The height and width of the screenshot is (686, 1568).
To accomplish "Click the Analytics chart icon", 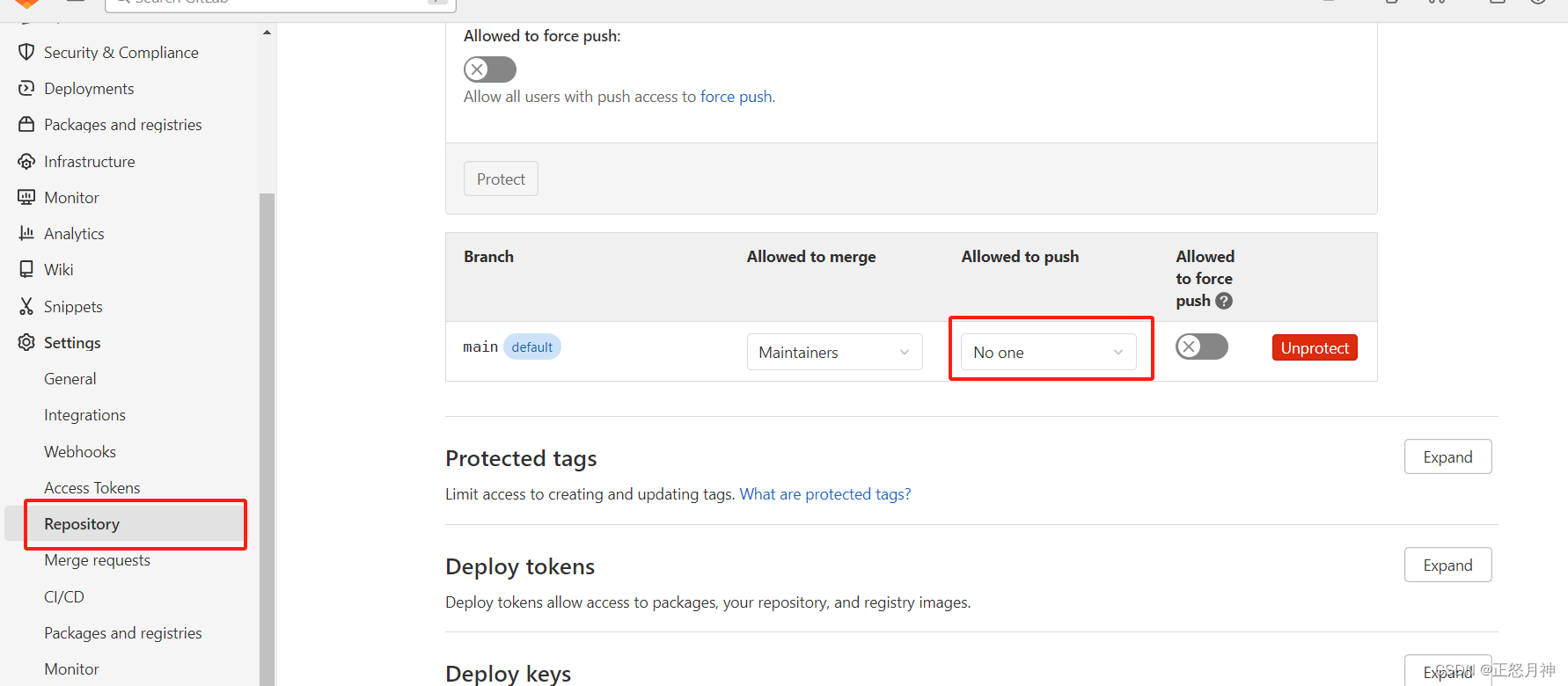I will click(26, 233).
